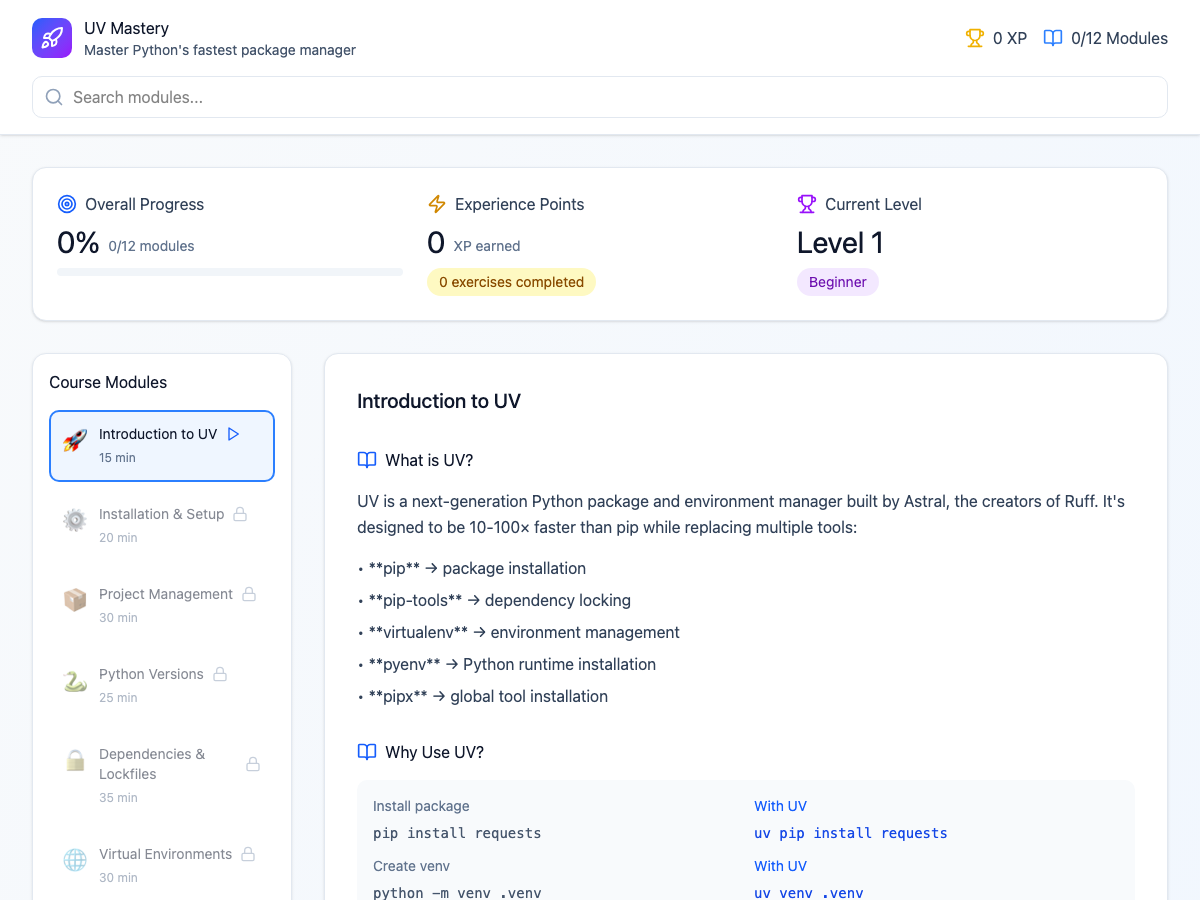Click the Create venv label
Screen dimensions: 1200x900
pyautogui.click(x=411, y=866)
